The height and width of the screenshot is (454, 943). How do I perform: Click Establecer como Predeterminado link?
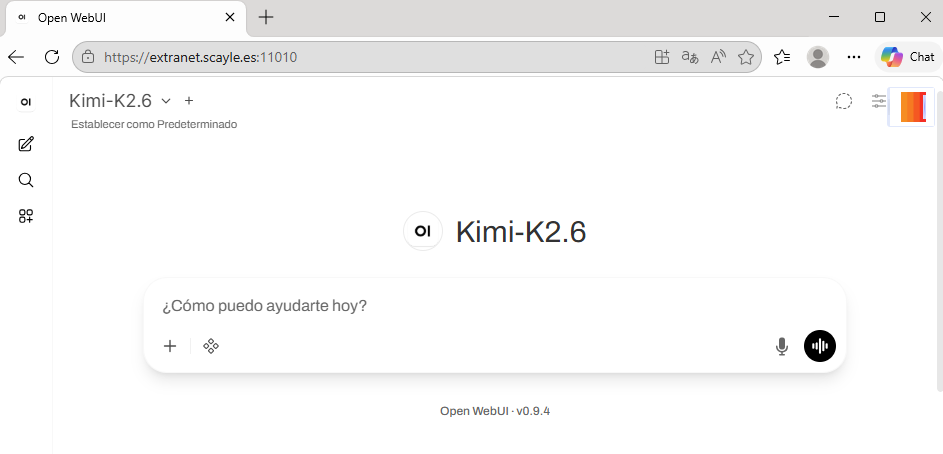154,124
